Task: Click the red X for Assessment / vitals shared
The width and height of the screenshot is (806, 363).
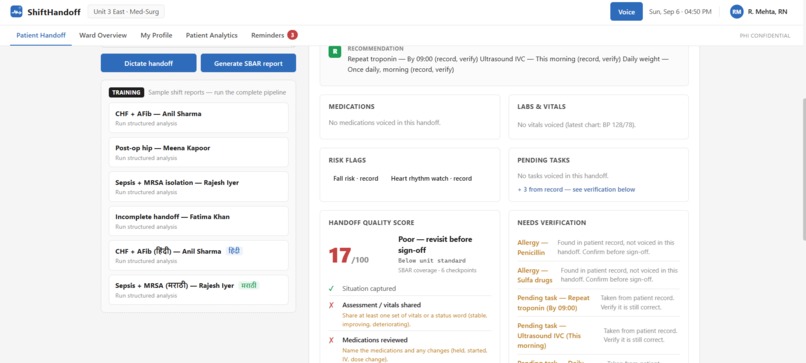Action: point(332,305)
